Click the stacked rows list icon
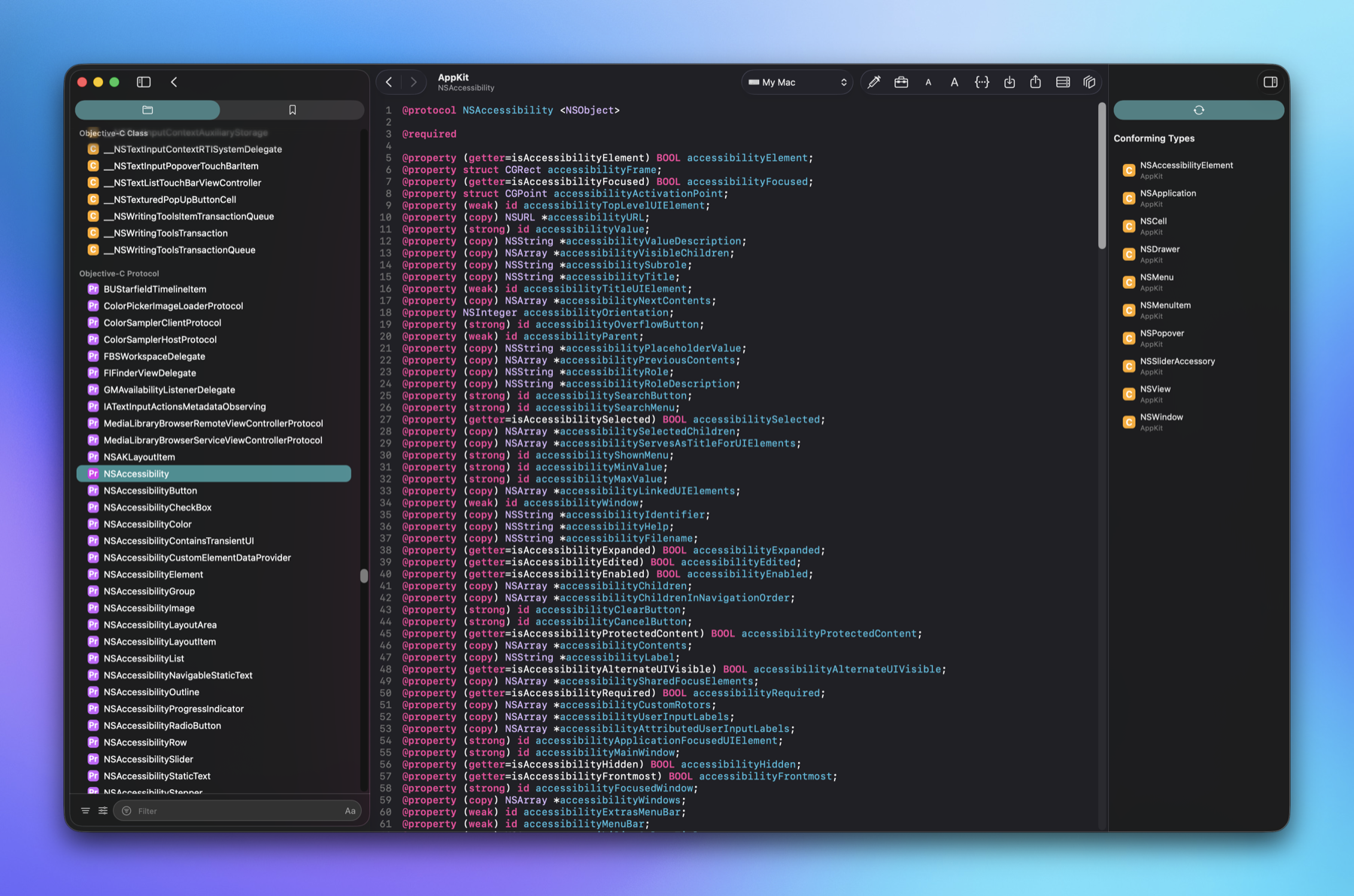This screenshot has height=896, width=1354. click(x=1063, y=82)
